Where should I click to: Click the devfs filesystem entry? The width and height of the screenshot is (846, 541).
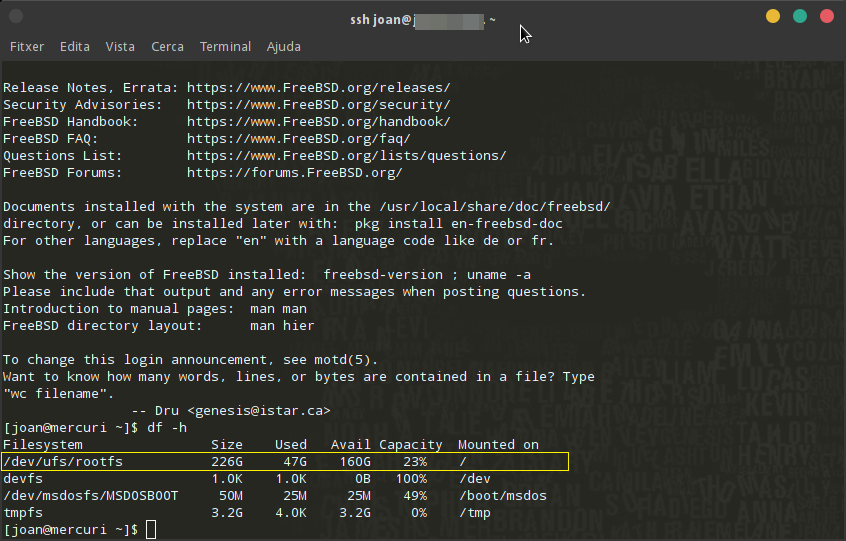(23, 479)
